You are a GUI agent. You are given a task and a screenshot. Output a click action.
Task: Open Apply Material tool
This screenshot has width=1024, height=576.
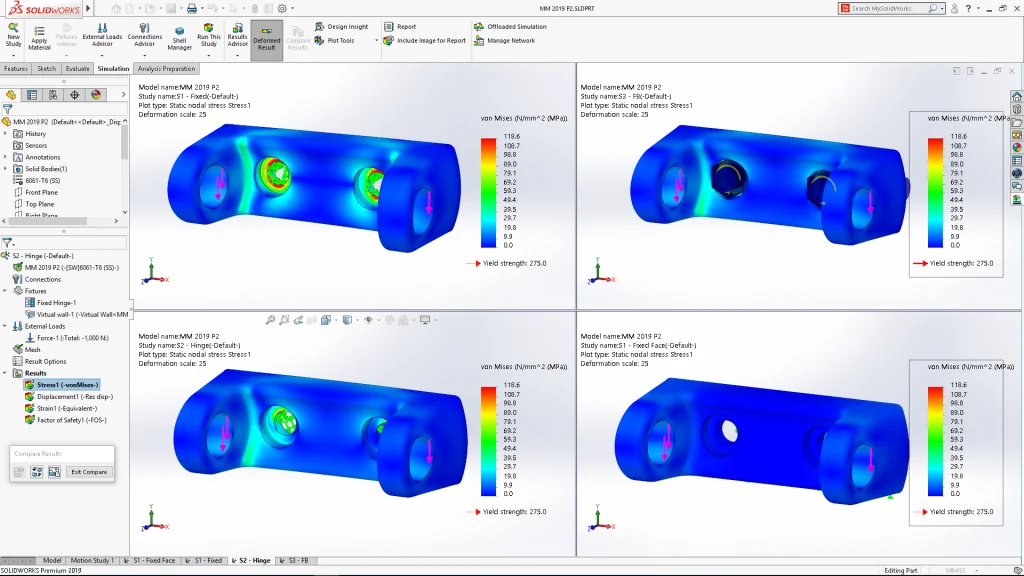pos(39,38)
